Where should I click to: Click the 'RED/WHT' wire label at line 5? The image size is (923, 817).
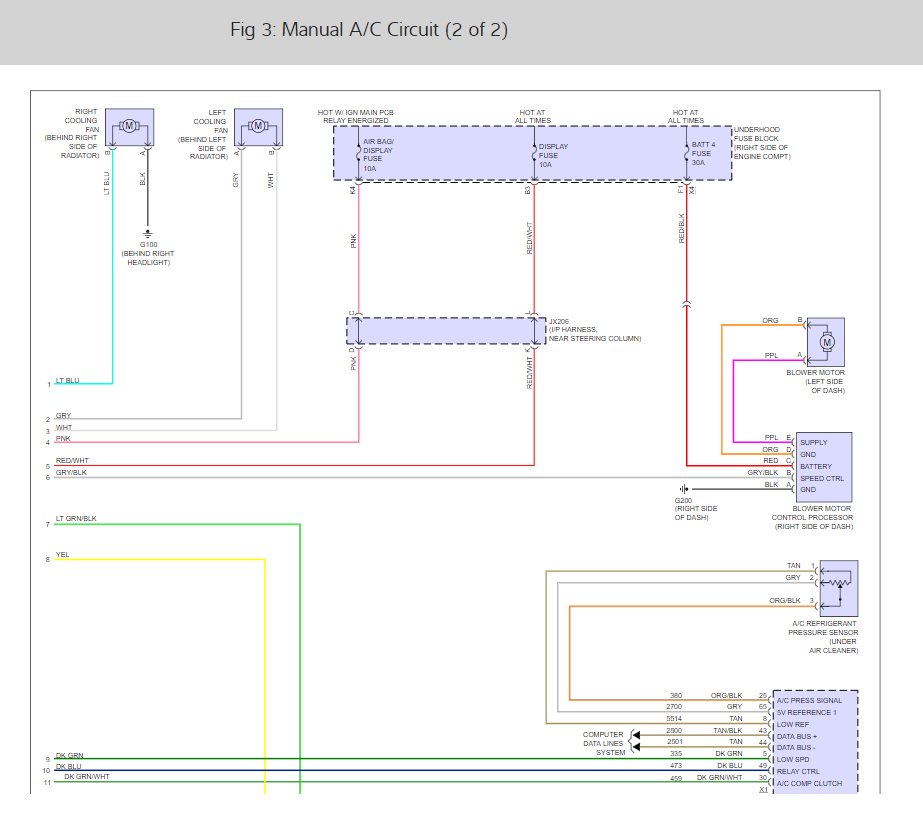click(x=72, y=460)
